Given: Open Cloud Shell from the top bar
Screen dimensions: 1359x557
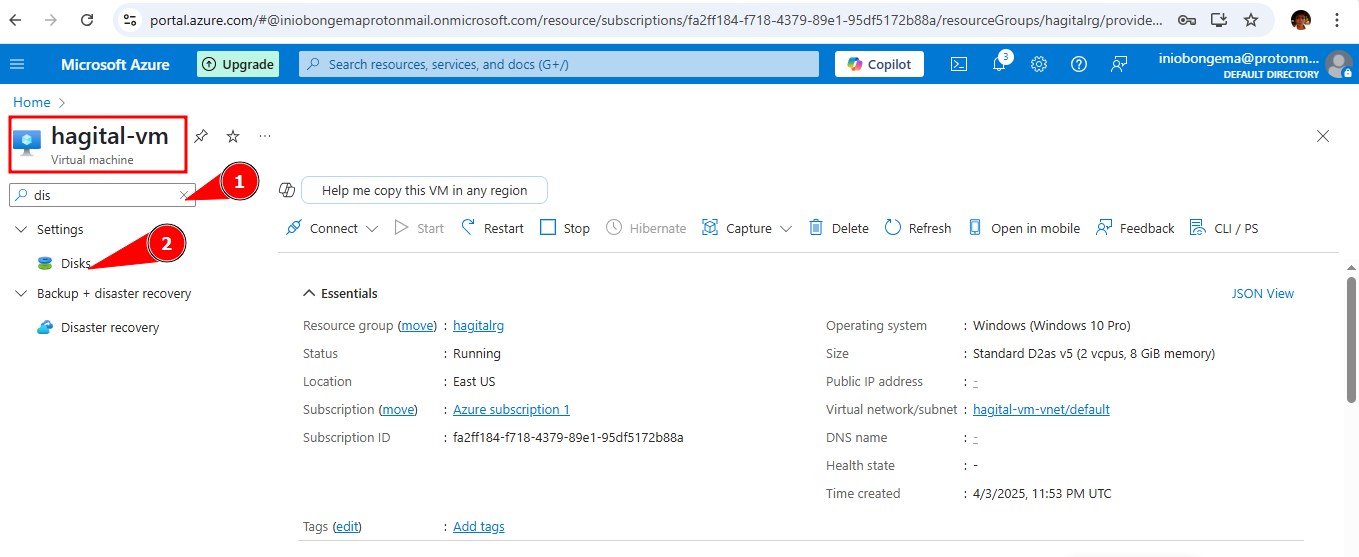Looking at the screenshot, I should coord(958,64).
